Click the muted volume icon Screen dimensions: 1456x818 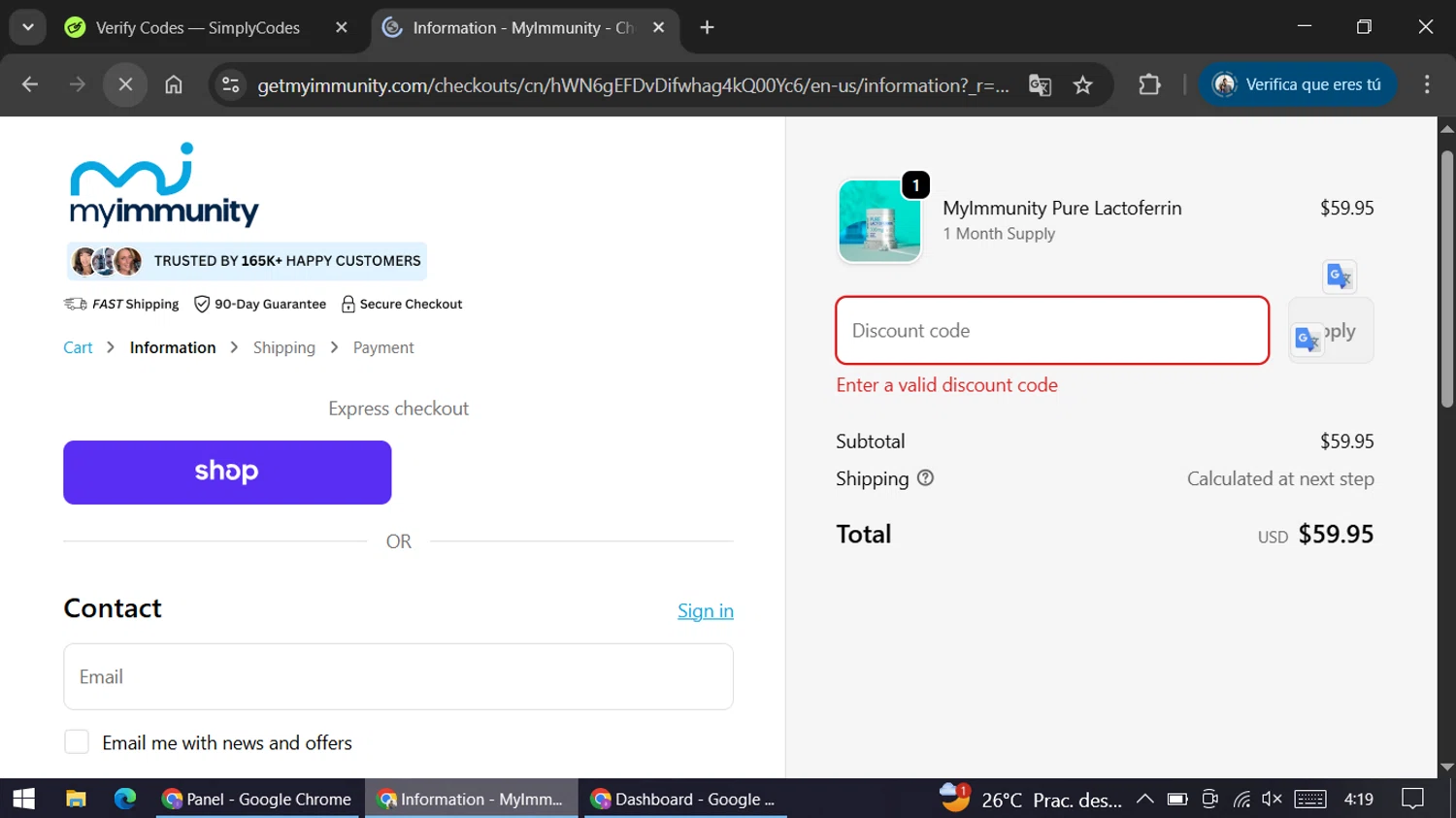point(1272,799)
